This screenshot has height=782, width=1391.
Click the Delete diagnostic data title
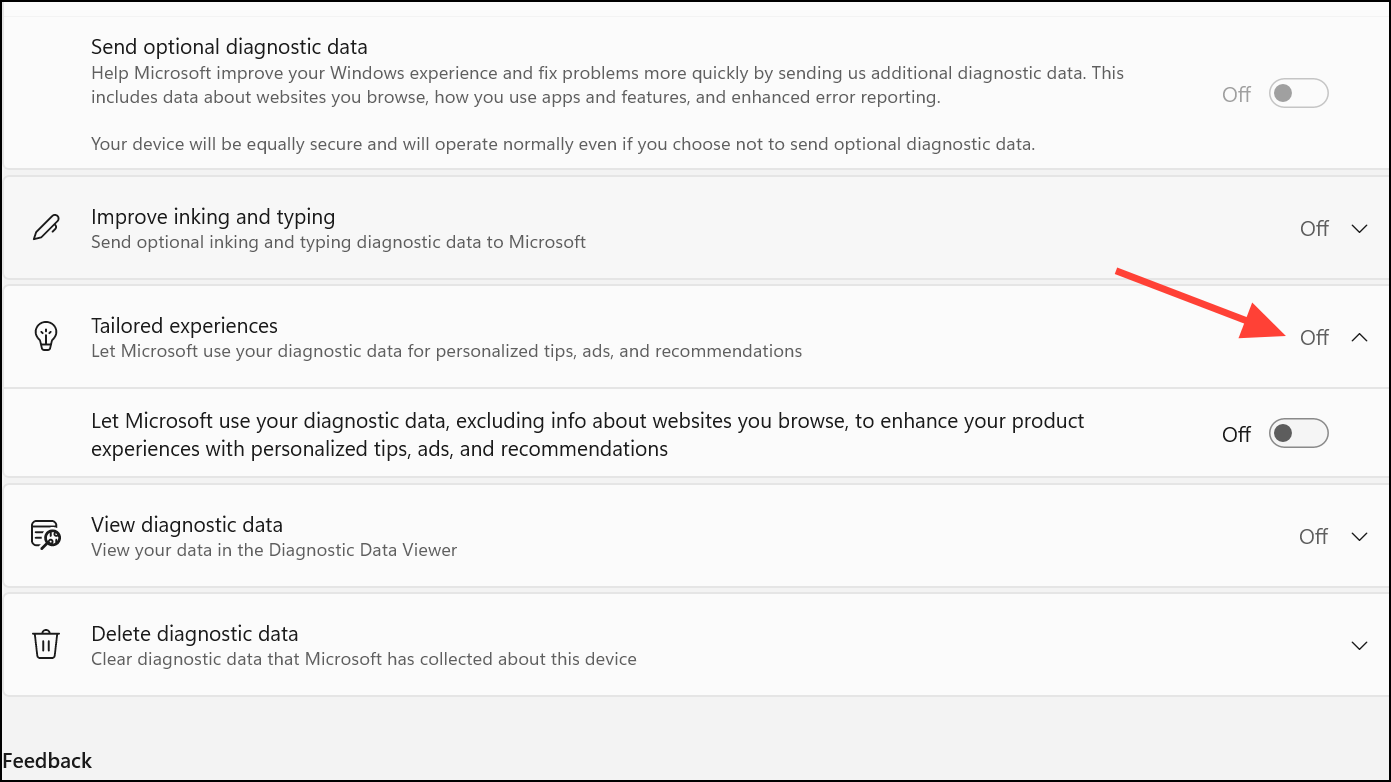[194, 634]
